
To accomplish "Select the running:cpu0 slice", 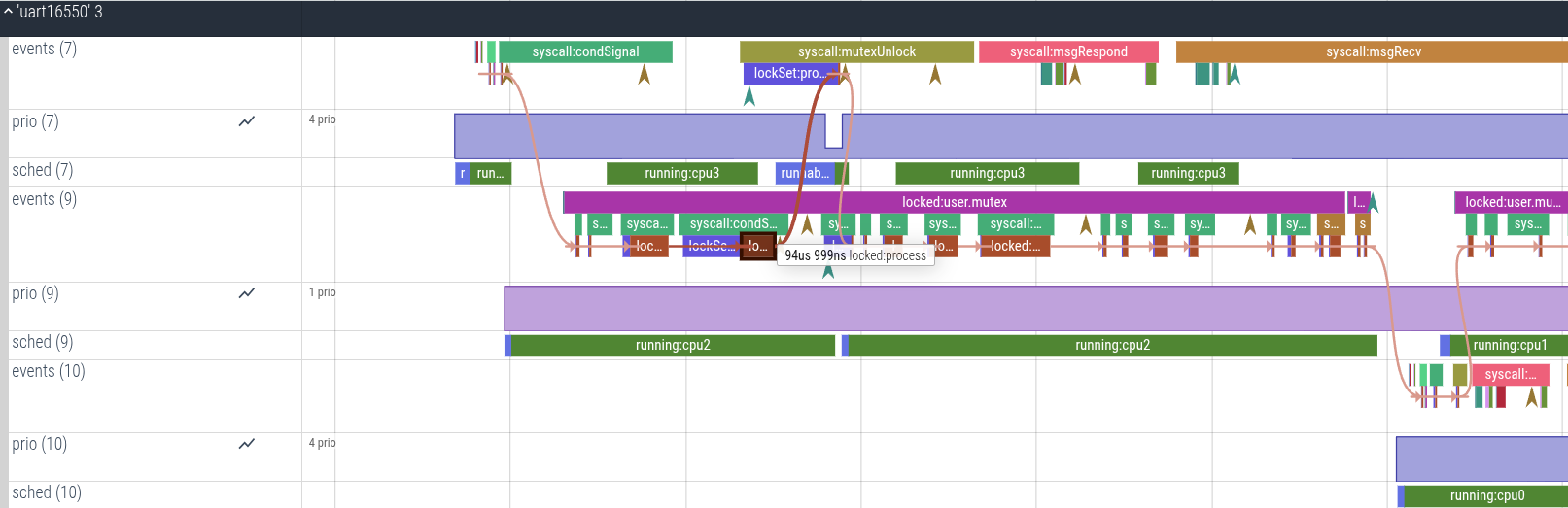I will 1486,495.
